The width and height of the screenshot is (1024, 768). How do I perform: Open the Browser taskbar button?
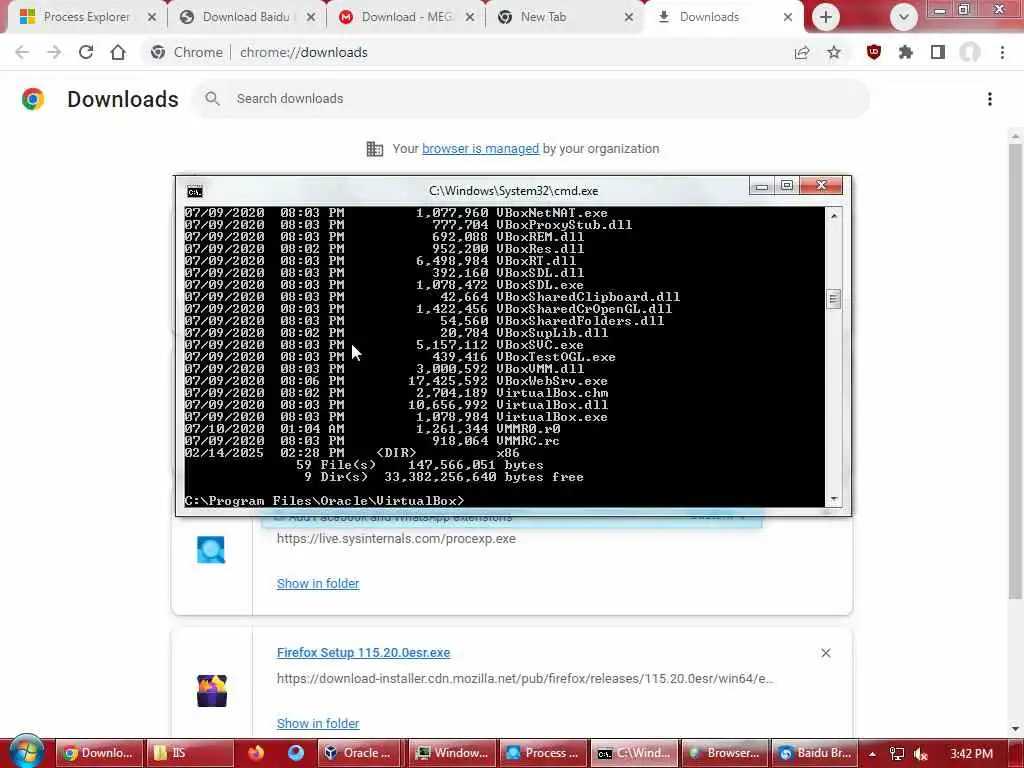pos(725,753)
